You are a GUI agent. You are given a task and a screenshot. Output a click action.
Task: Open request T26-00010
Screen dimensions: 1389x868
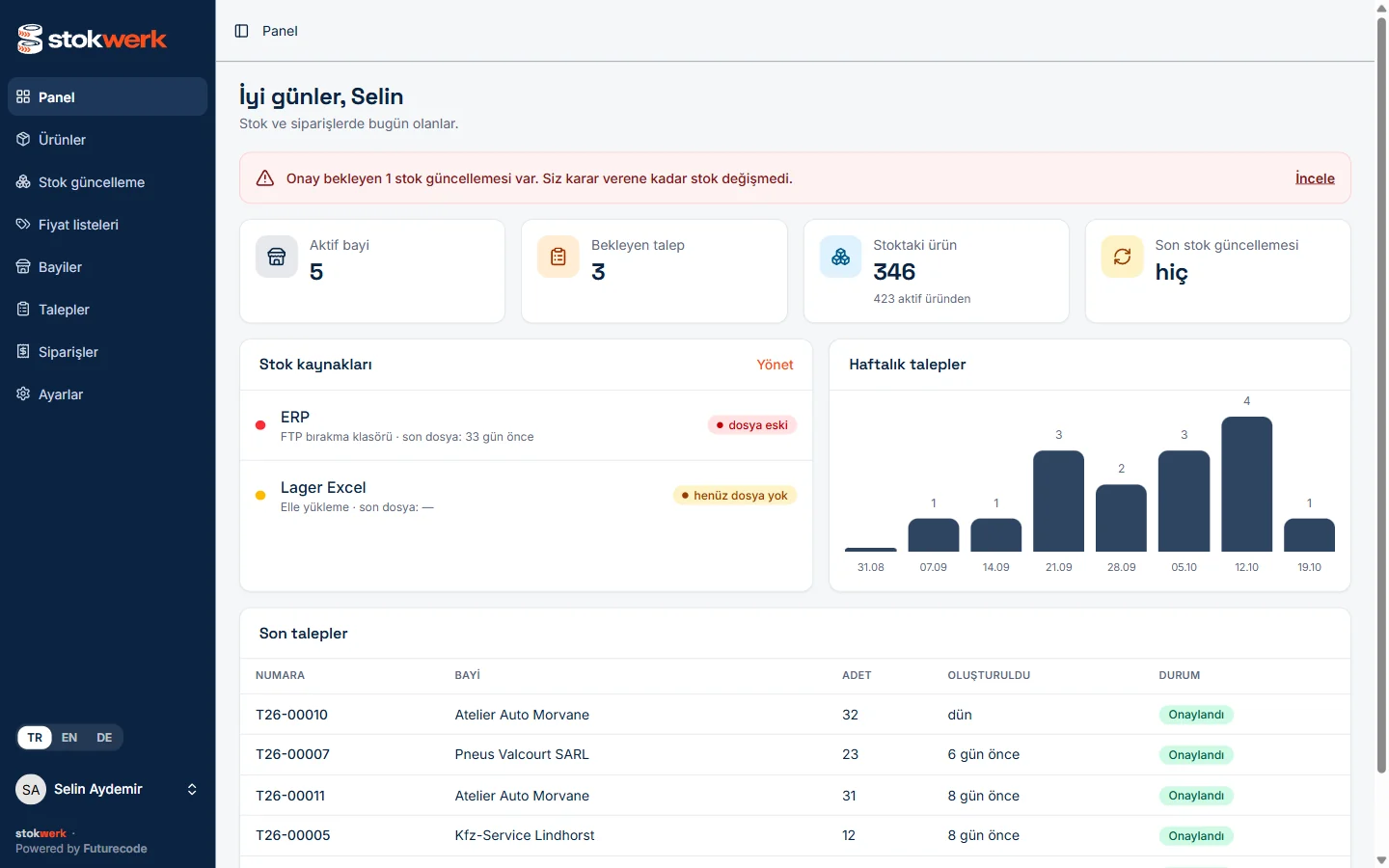(291, 715)
